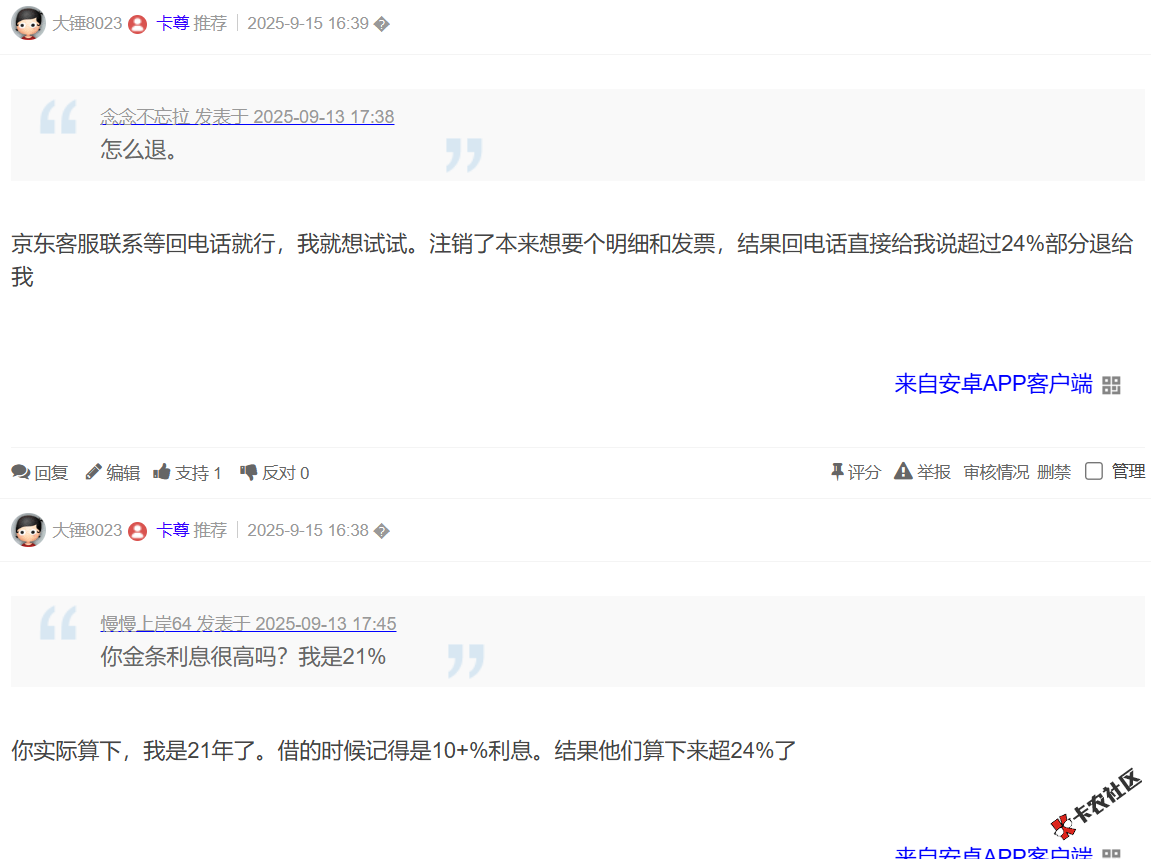1151x859 pixels.
Task: Click the QR icon in the bottom post
Action: point(1112,855)
